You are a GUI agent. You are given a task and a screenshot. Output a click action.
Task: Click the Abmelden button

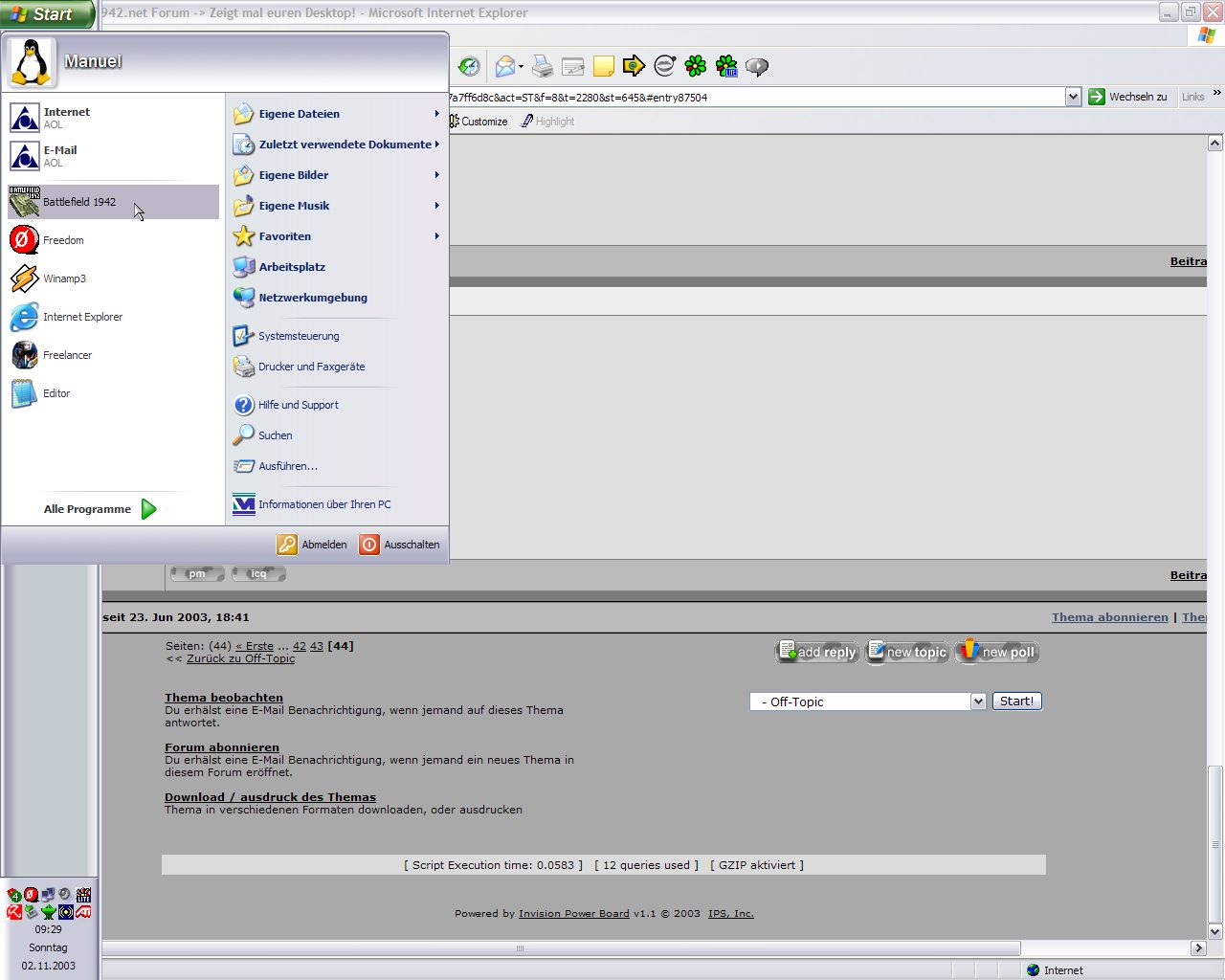[313, 545]
